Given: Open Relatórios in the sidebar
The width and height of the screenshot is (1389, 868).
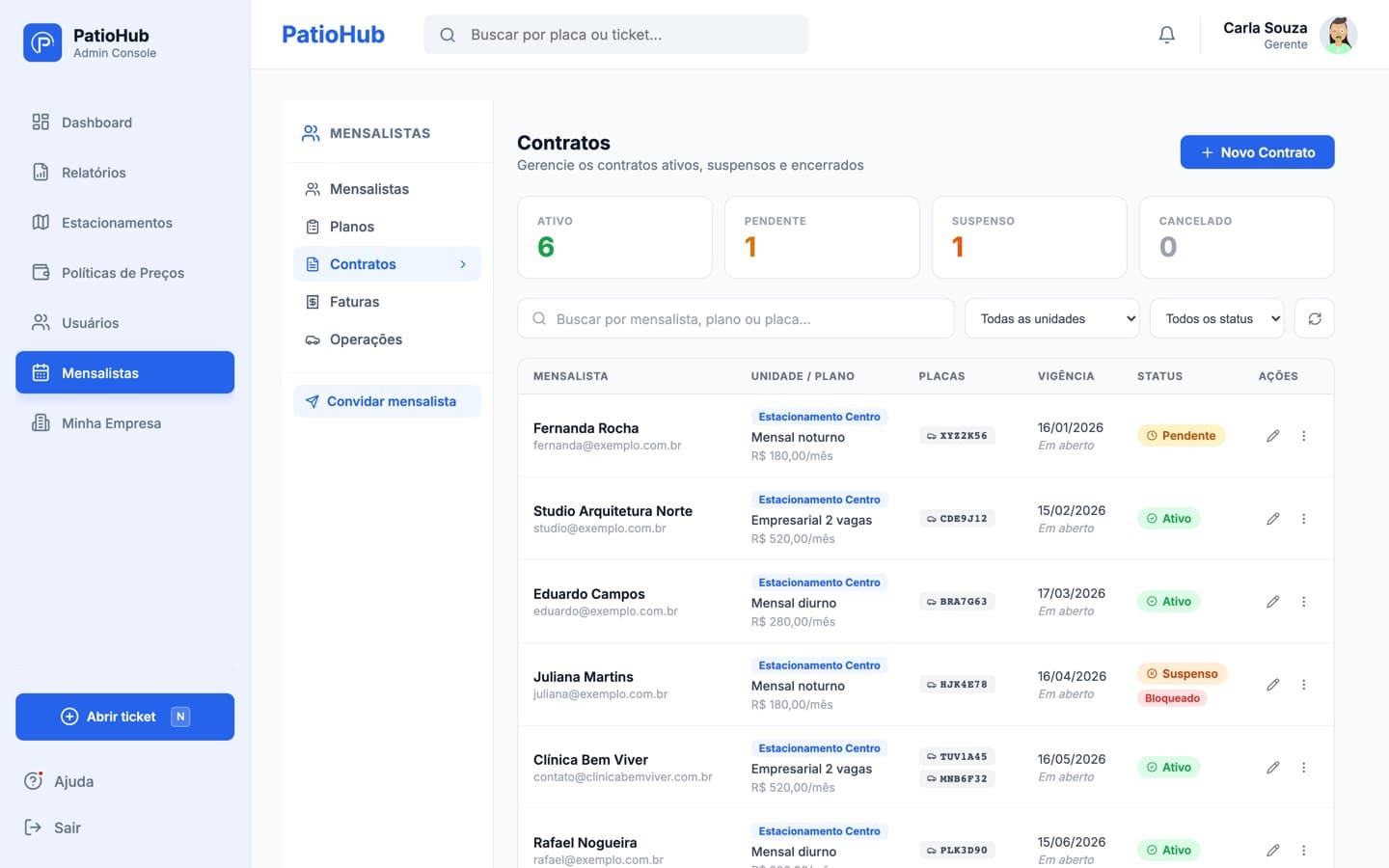Looking at the screenshot, I should 124,173.
